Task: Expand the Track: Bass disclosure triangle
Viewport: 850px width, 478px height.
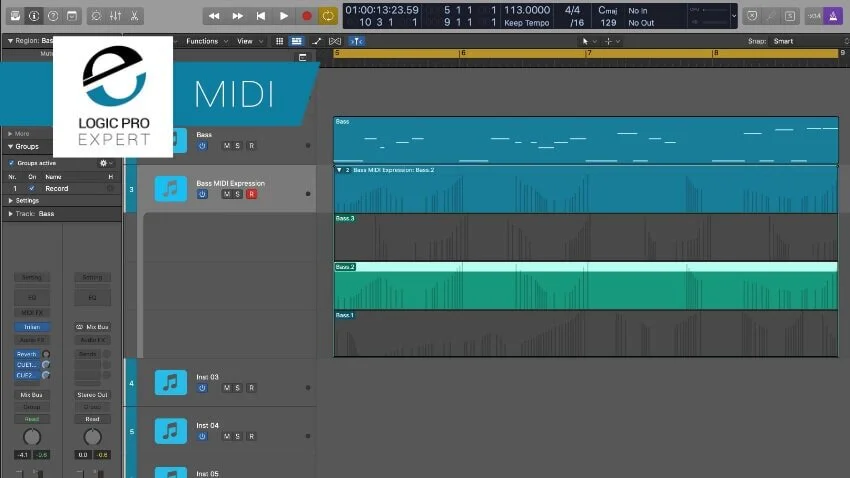Action: click(10, 214)
